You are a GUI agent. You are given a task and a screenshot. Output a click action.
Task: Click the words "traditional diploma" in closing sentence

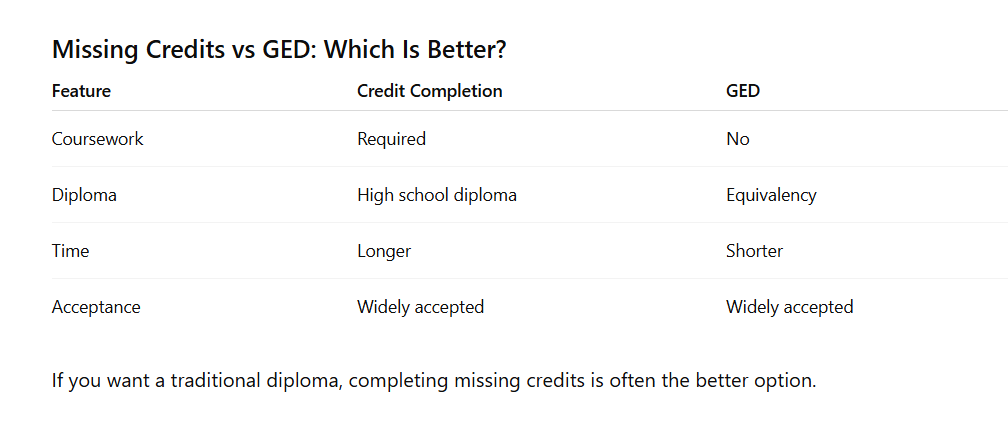(258, 381)
